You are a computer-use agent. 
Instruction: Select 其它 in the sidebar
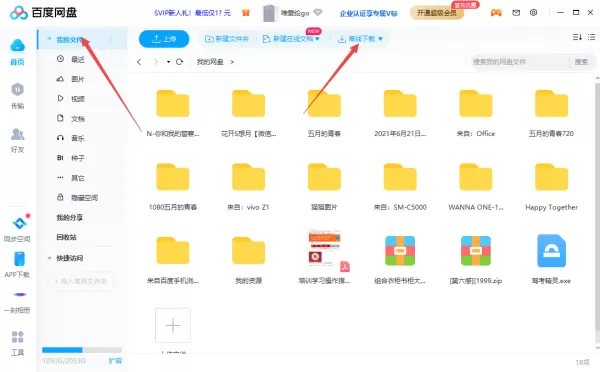[x=78, y=178]
